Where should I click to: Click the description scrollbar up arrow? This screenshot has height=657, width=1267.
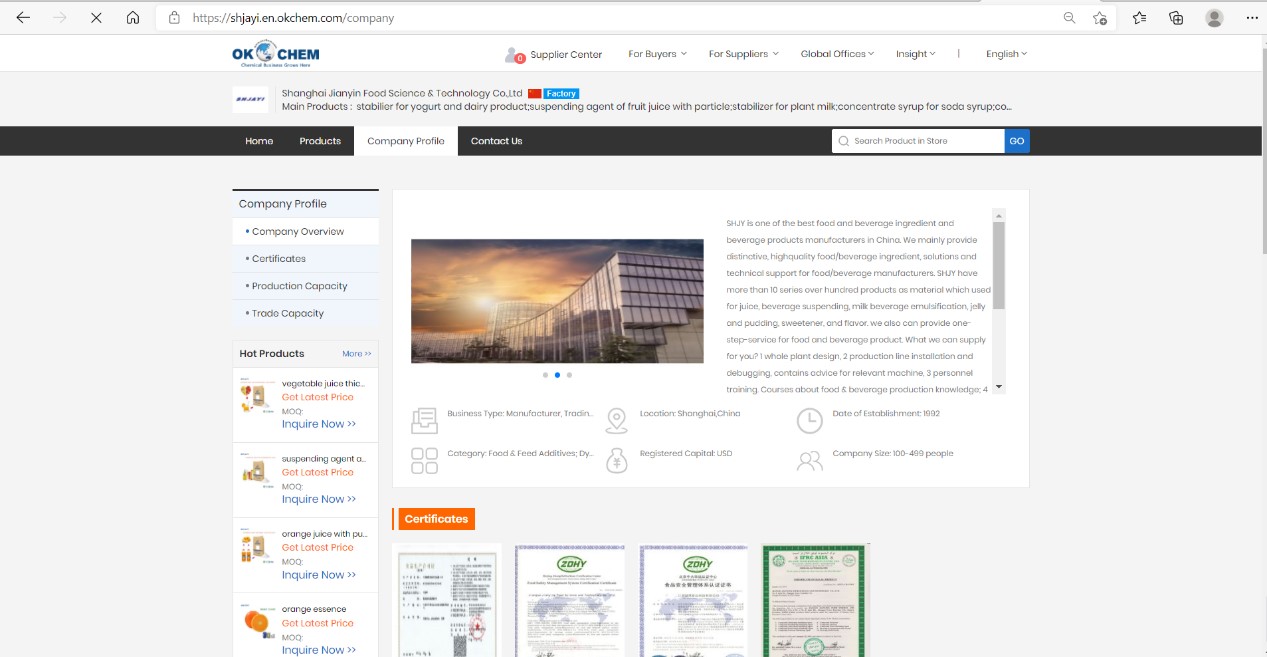999,215
